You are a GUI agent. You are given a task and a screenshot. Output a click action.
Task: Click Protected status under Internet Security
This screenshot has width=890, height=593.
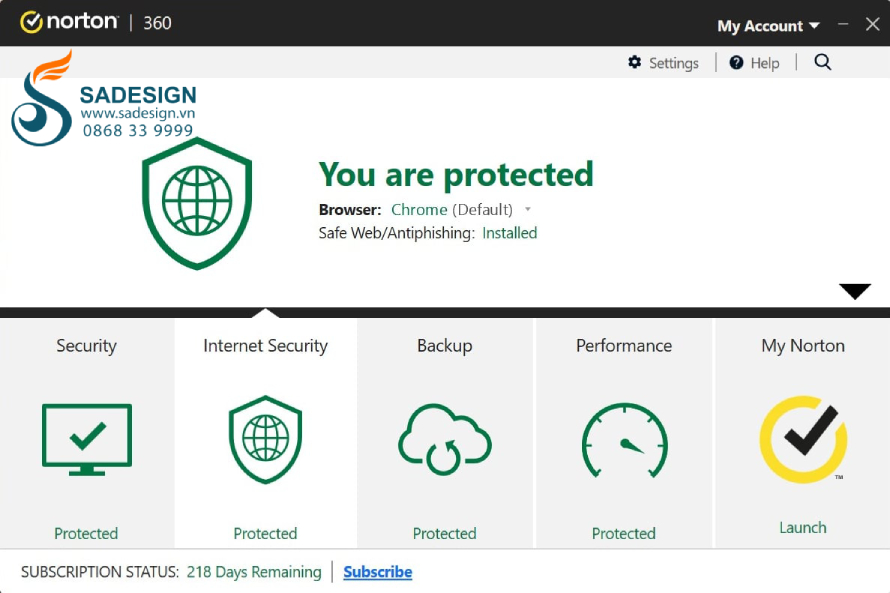pos(265,533)
